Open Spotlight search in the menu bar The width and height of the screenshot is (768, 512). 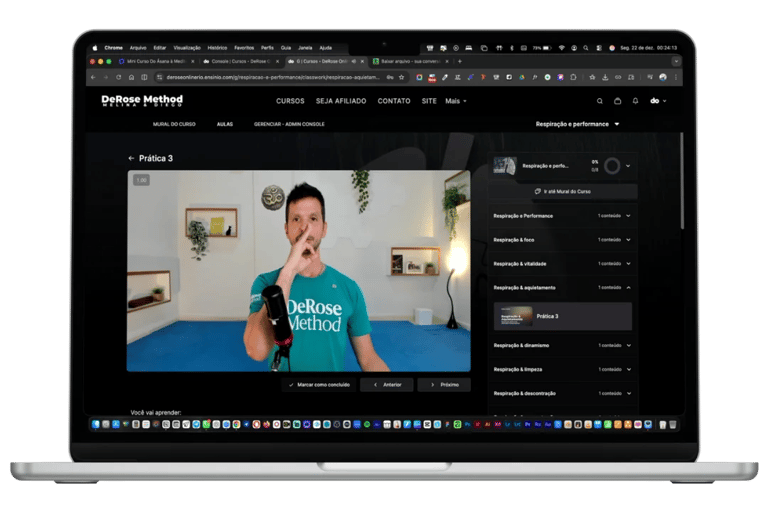(586, 48)
